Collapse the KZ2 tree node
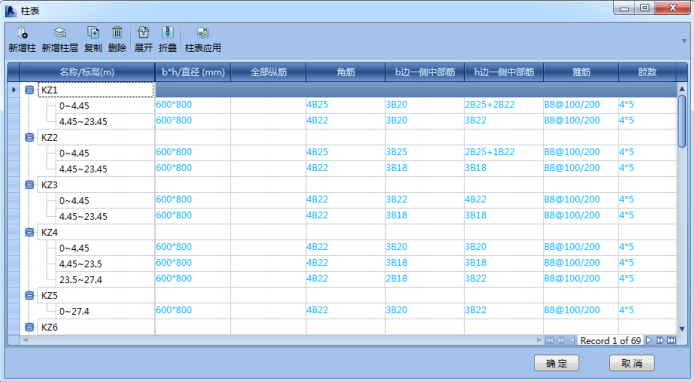This screenshot has height=382, width=694. 30,137
